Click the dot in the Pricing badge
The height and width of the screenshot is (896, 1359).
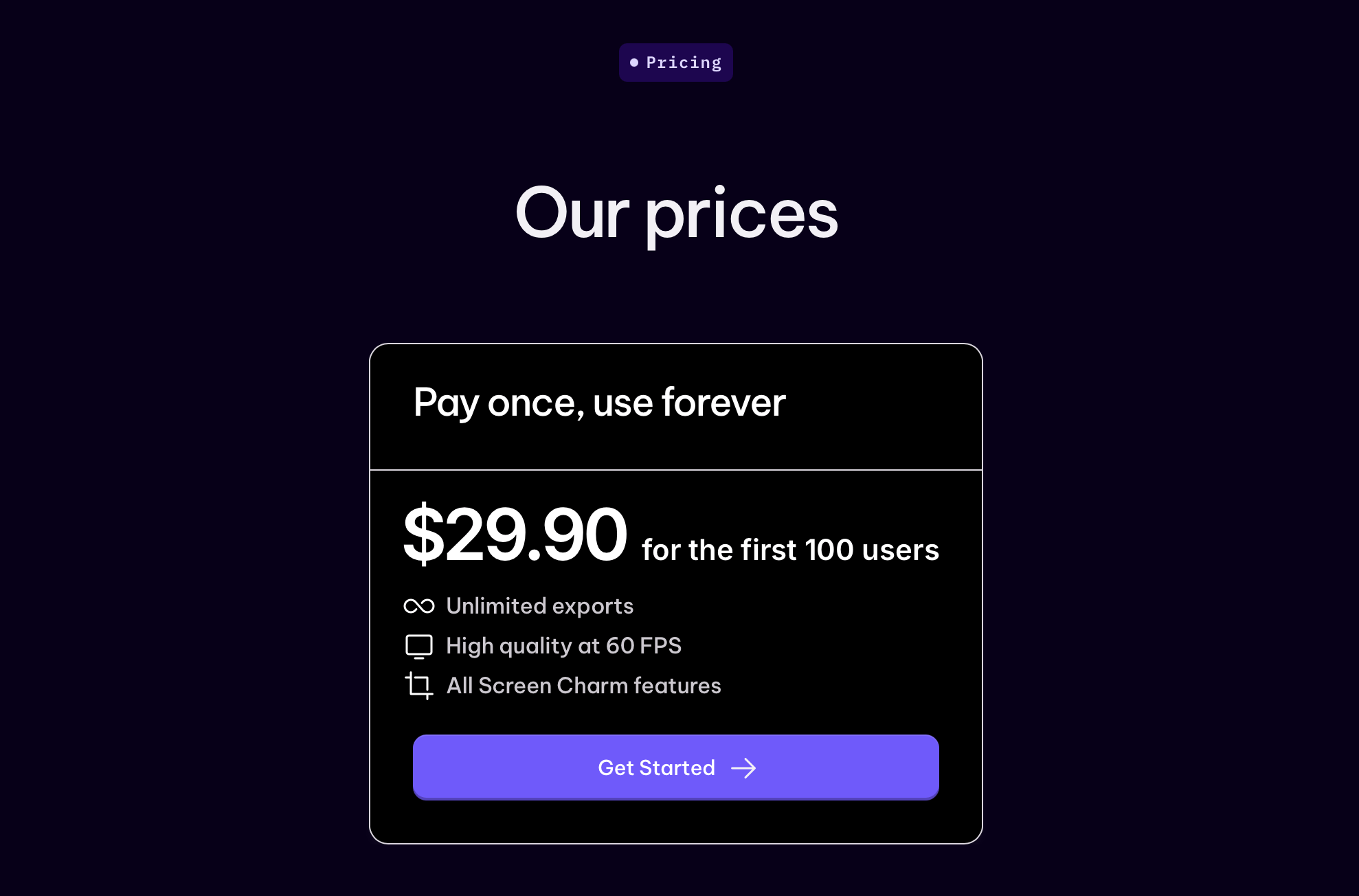[634, 63]
